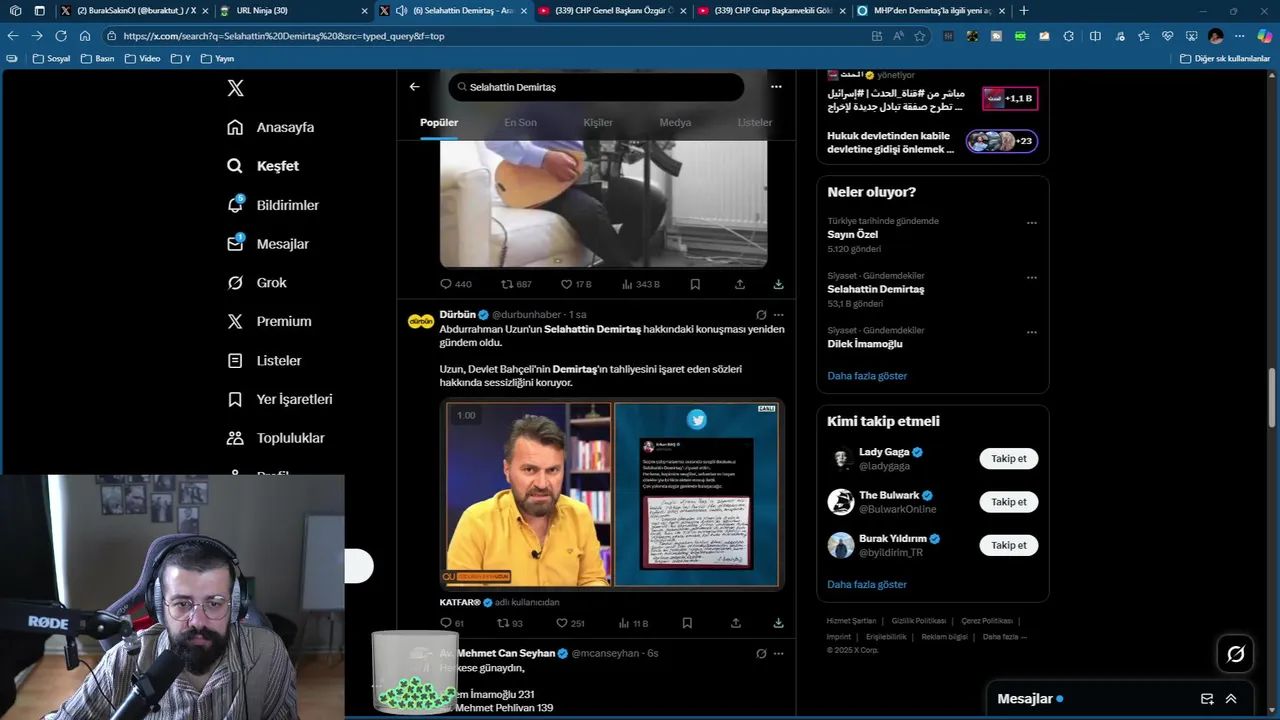View analytics of top post (343 B)
This screenshot has height=720, width=1280.
pyautogui.click(x=641, y=284)
